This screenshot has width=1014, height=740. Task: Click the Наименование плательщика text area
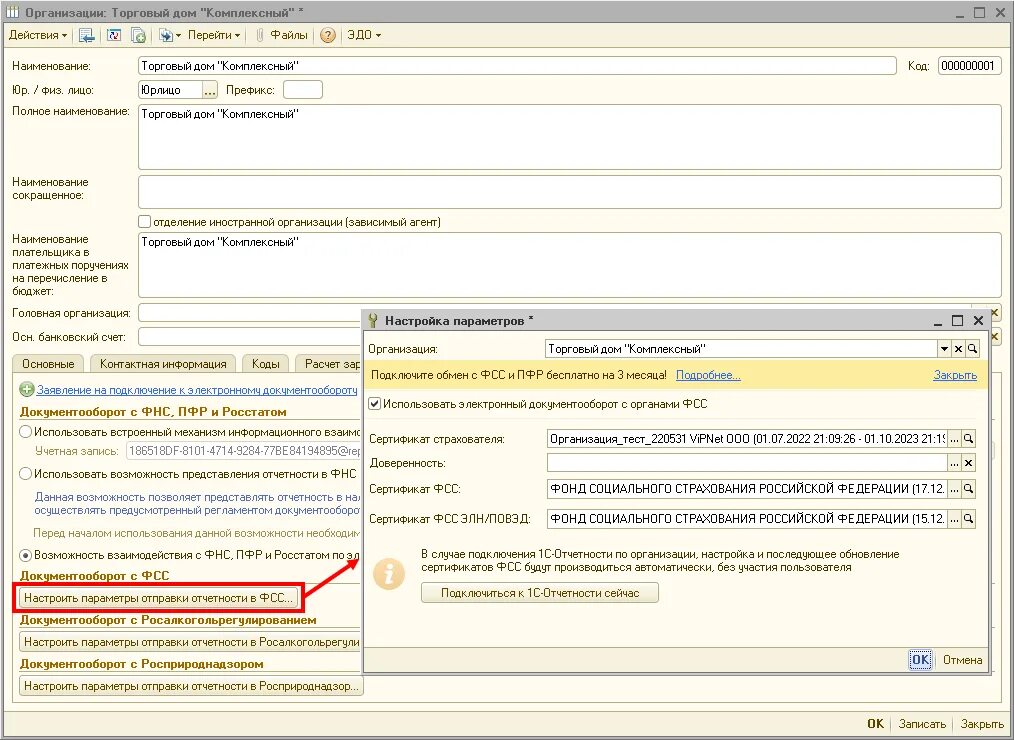[570, 265]
